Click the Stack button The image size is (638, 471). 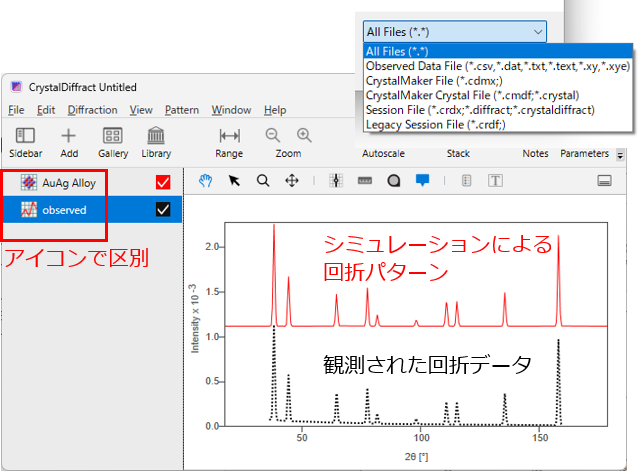pos(458,154)
